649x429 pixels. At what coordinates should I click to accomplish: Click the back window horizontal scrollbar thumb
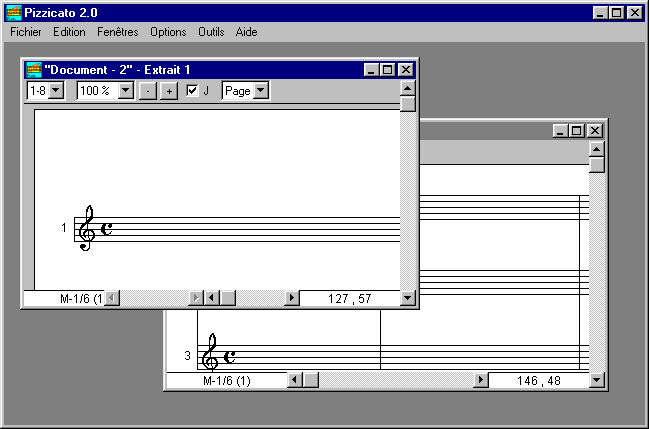(x=310, y=380)
